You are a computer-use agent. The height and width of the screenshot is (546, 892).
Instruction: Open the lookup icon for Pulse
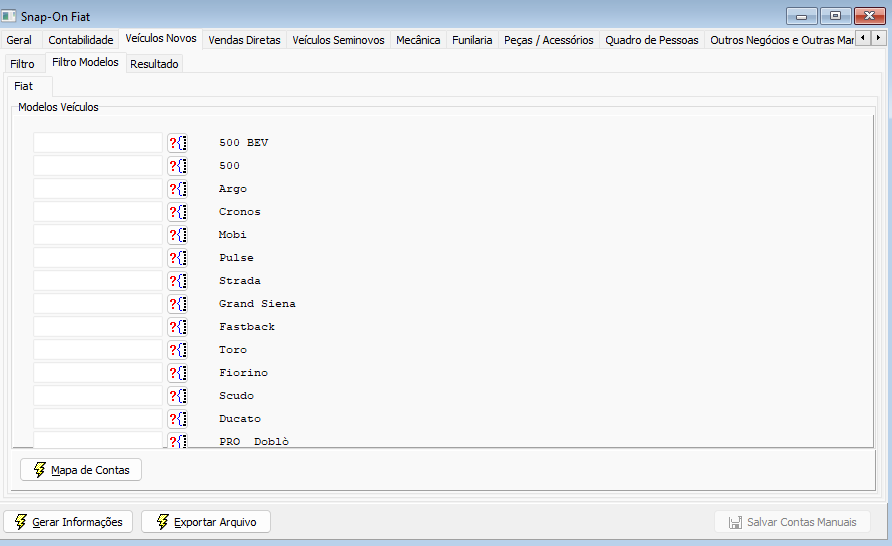(x=177, y=258)
